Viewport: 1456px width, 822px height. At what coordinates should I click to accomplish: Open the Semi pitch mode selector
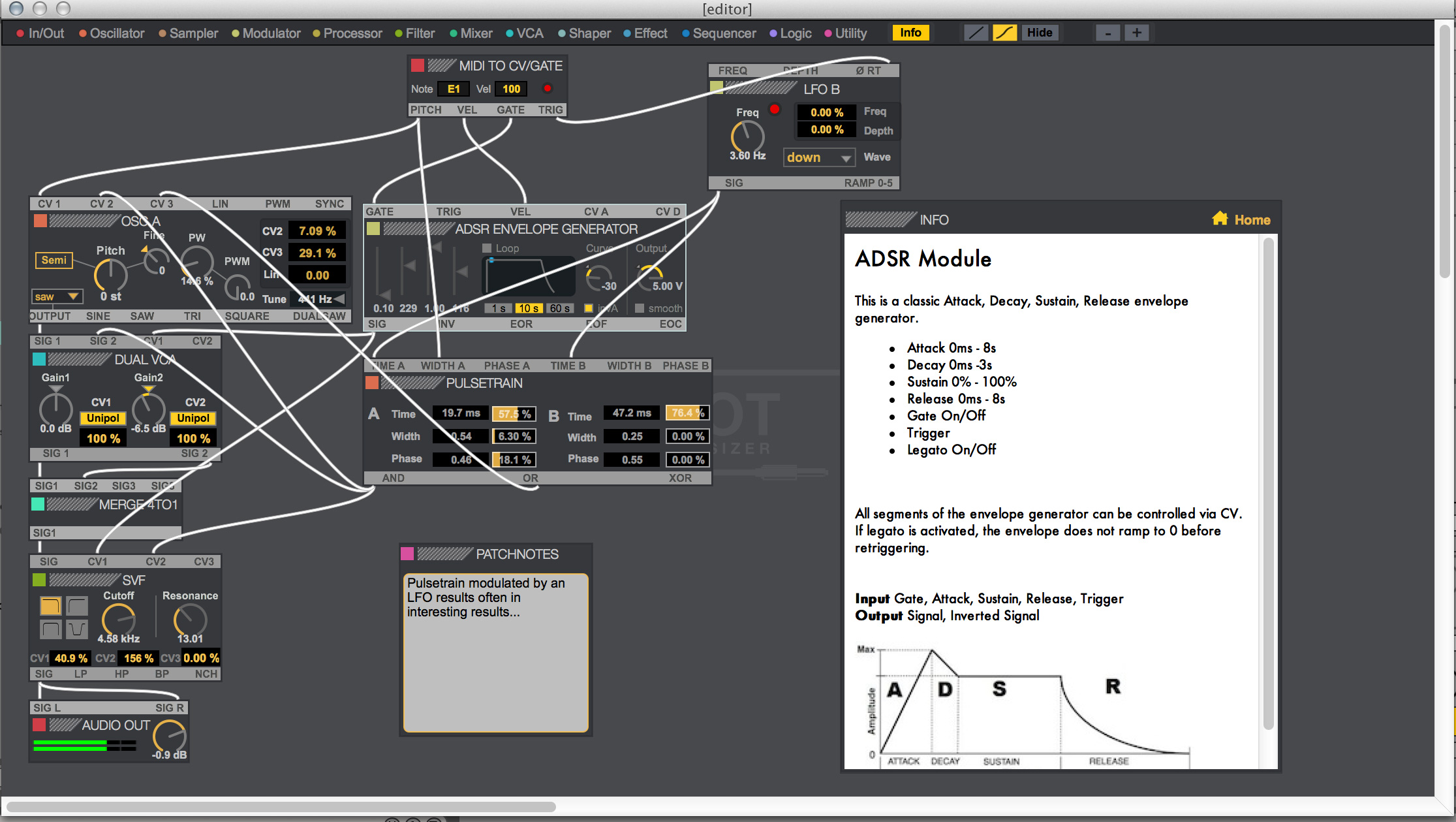tap(54, 260)
